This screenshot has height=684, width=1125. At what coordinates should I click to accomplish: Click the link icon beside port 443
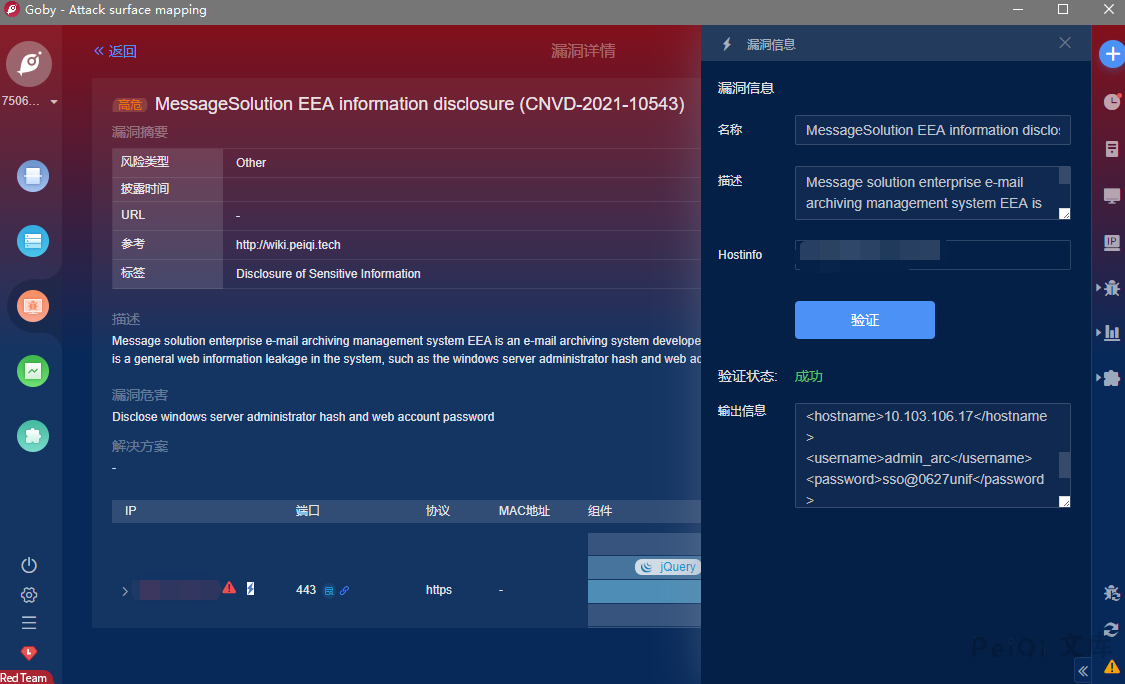click(x=345, y=591)
